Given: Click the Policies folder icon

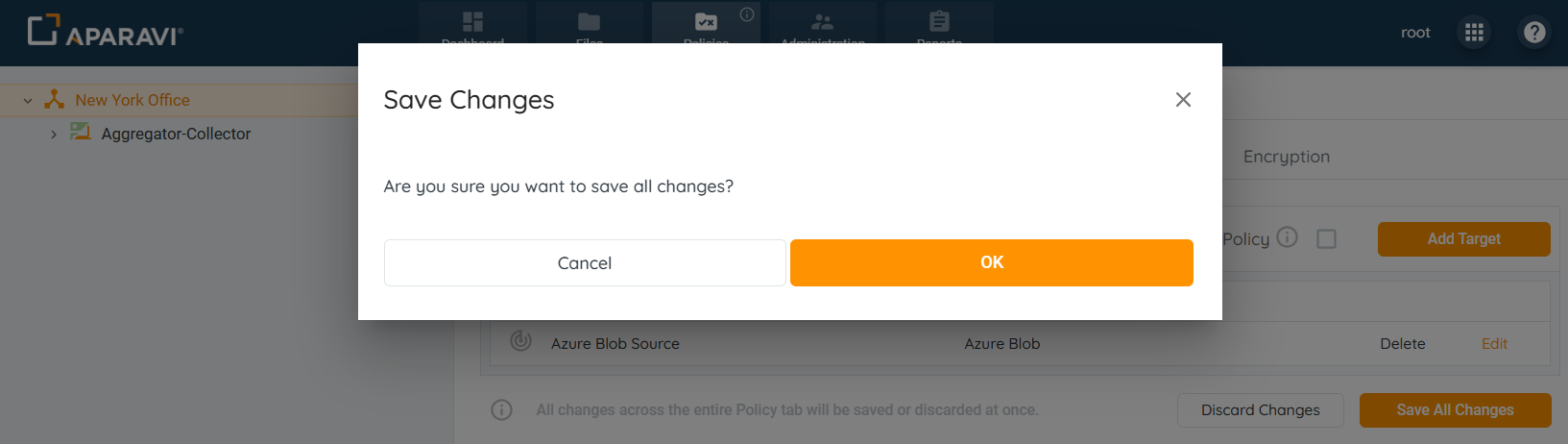Looking at the screenshot, I should (x=706, y=22).
